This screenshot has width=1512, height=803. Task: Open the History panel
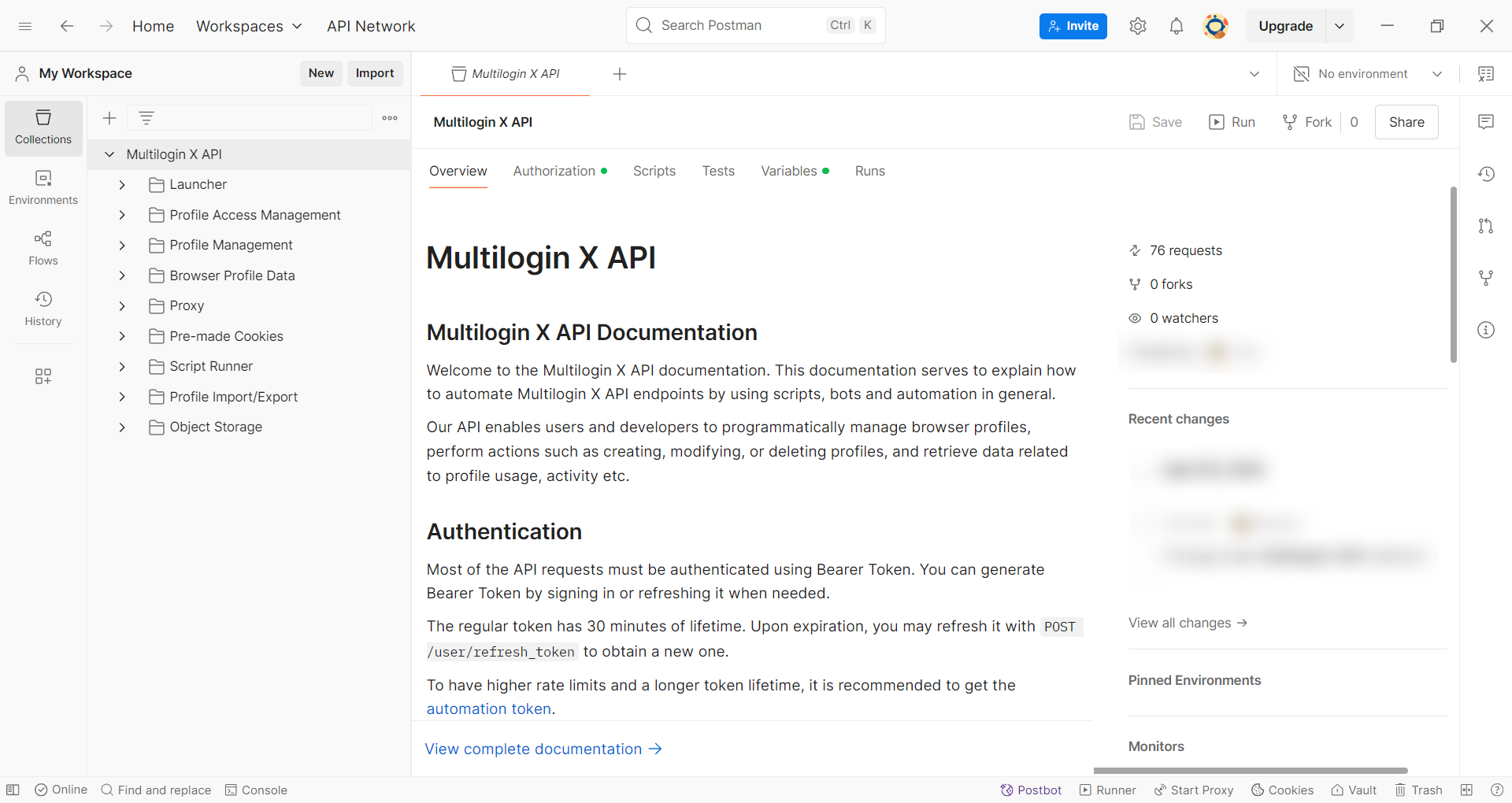tap(43, 308)
